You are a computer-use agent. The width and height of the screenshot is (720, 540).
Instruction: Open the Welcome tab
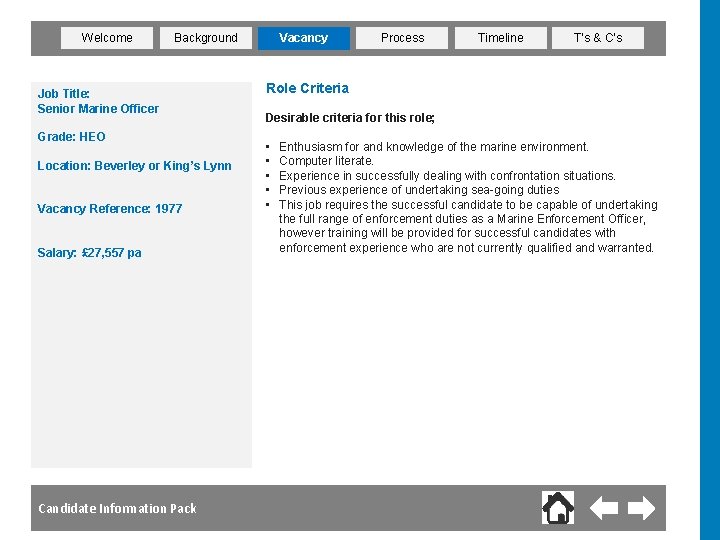pyautogui.click(x=107, y=38)
